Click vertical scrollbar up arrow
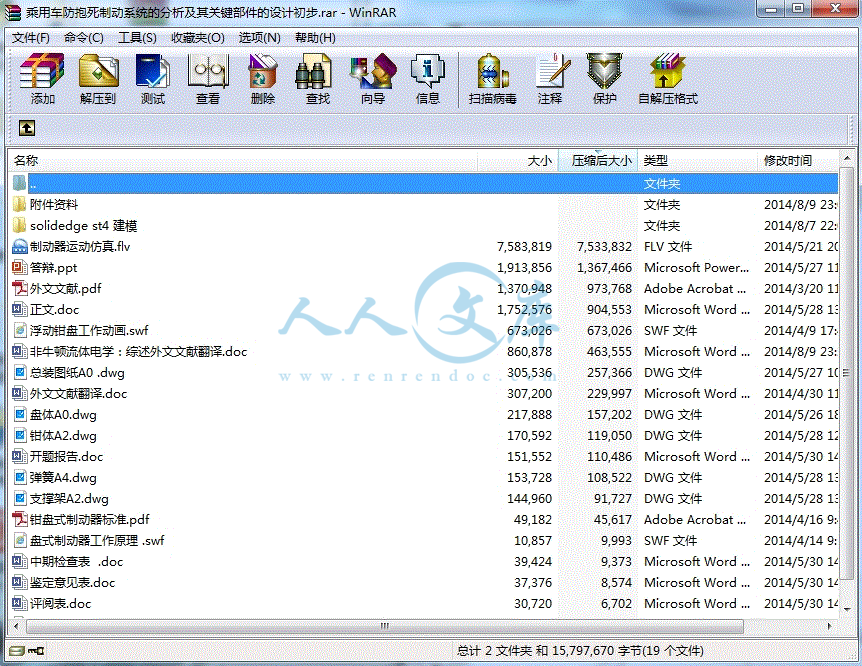The width and height of the screenshot is (862, 666). click(847, 158)
